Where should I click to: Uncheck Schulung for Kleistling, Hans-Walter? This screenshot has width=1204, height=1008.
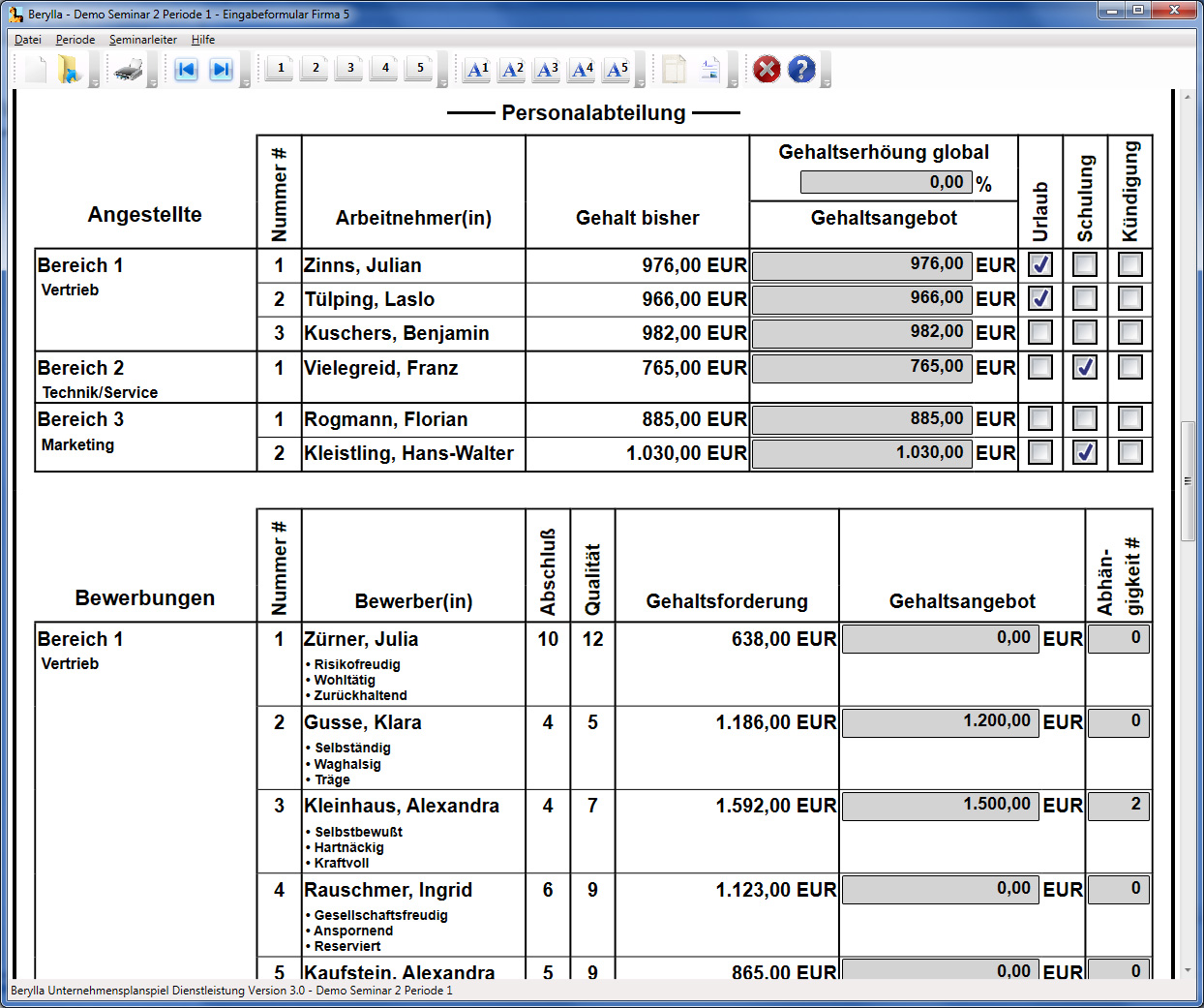(x=1085, y=452)
